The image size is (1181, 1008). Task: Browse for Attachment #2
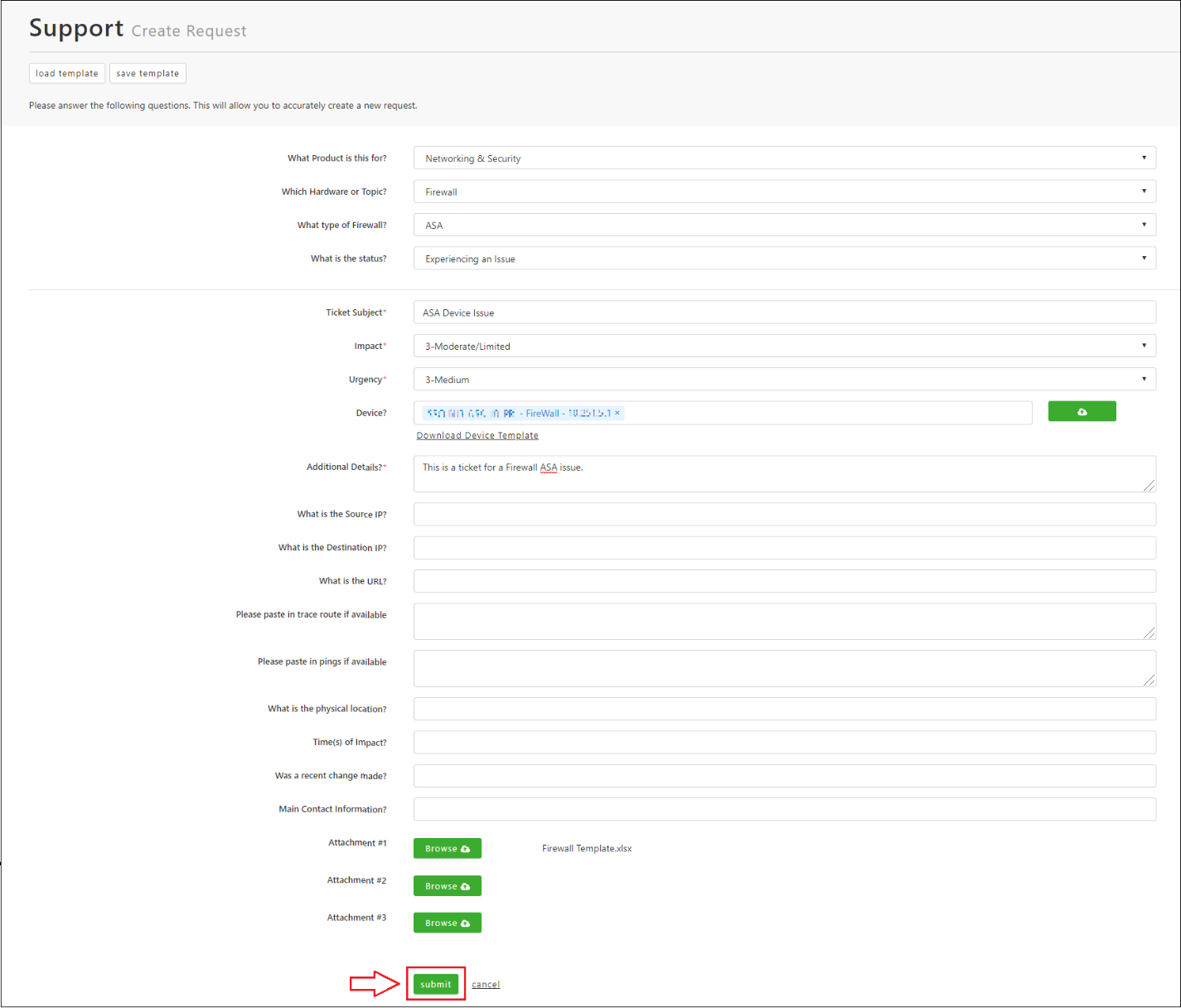[448, 886]
